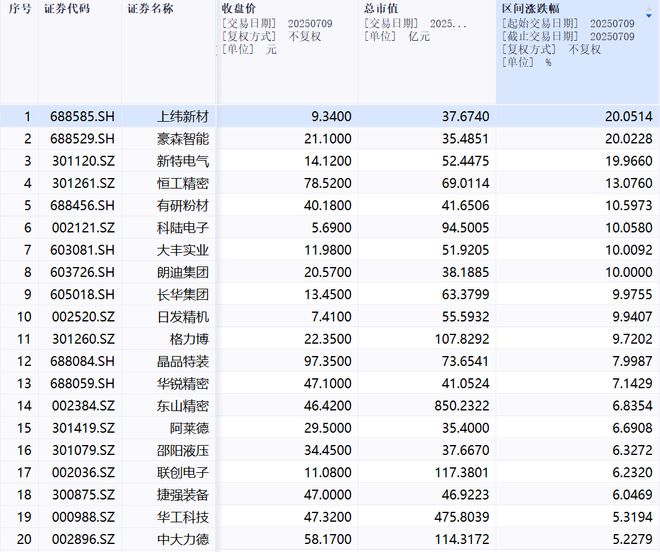
Task: Click stock code 301260.SZ
Action: point(83,339)
